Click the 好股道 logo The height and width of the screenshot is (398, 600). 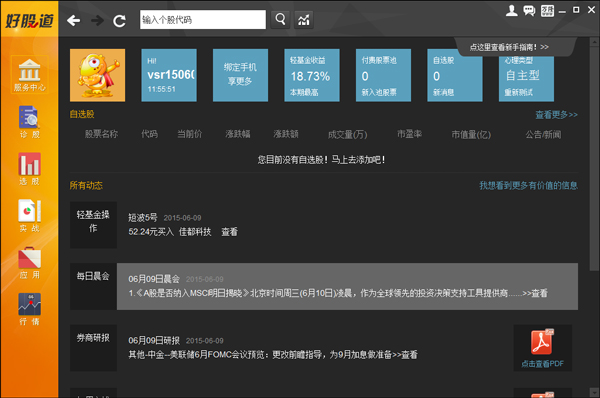(x=29, y=21)
